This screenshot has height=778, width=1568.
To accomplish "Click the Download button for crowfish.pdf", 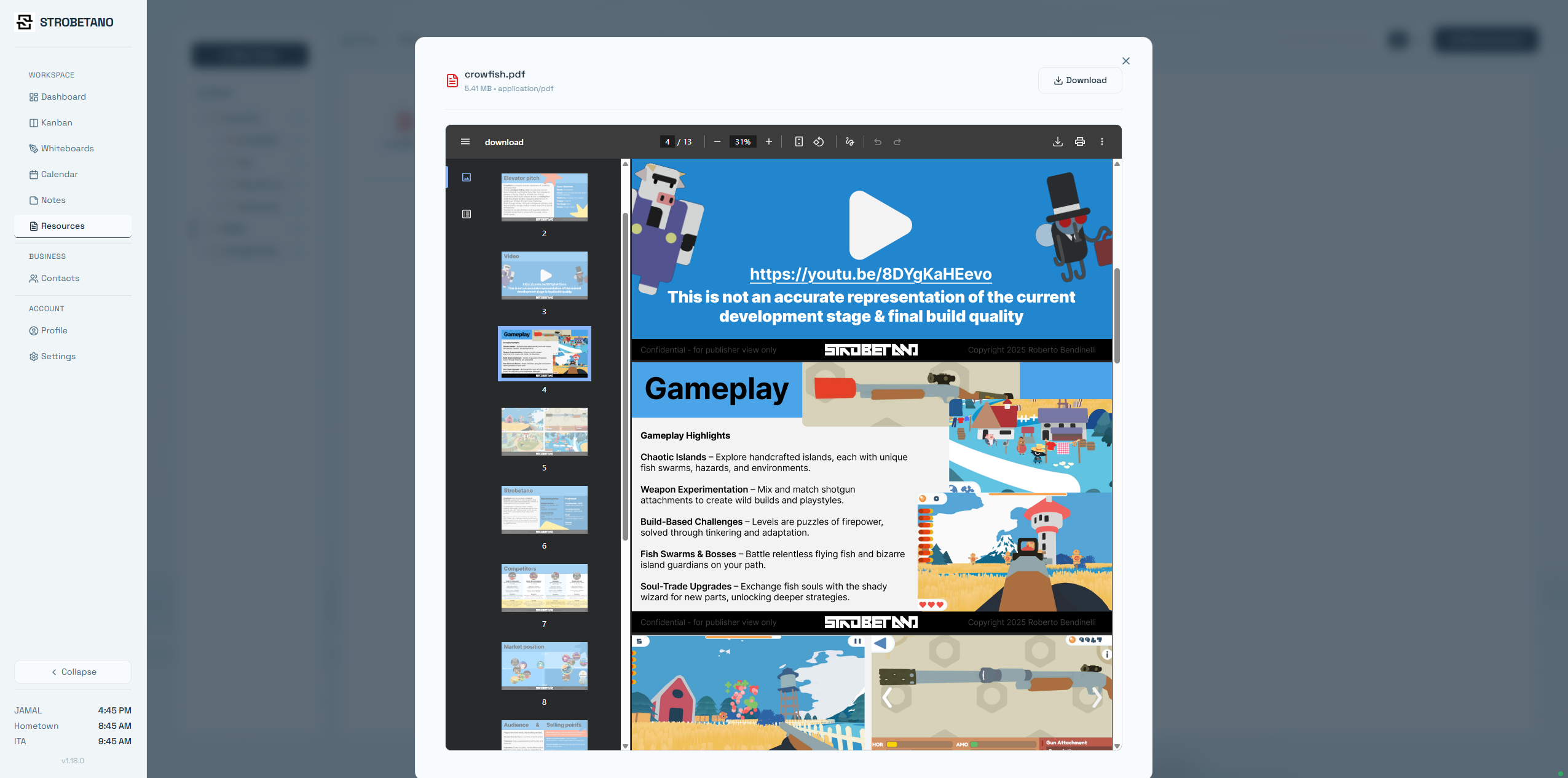I will coord(1080,80).
